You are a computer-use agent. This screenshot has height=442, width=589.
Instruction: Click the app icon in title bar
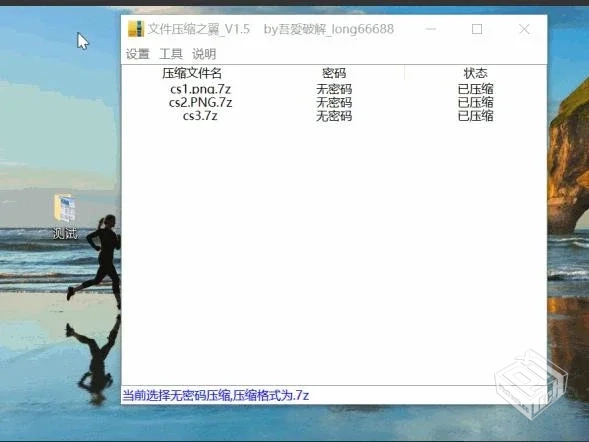[x=136, y=29]
